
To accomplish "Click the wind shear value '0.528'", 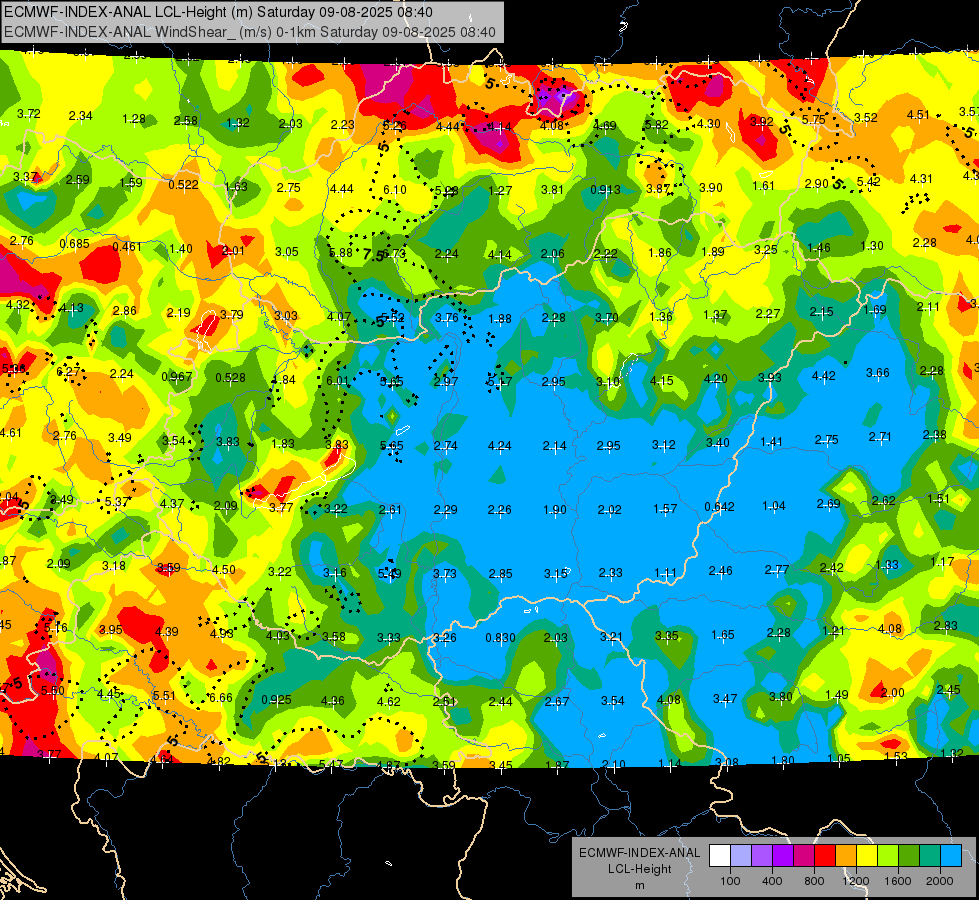I will click(230, 378).
